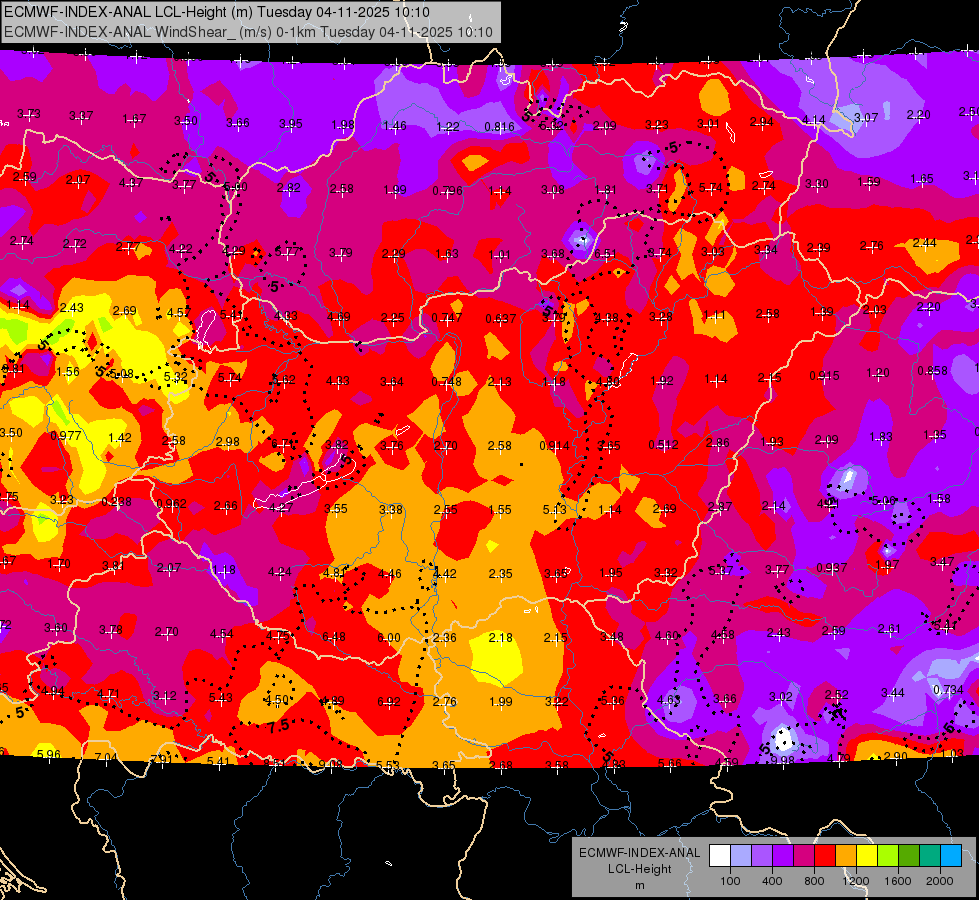Click the legend tick label 400
Image resolution: width=979 pixels, height=900 pixels.
click(772, 881)
